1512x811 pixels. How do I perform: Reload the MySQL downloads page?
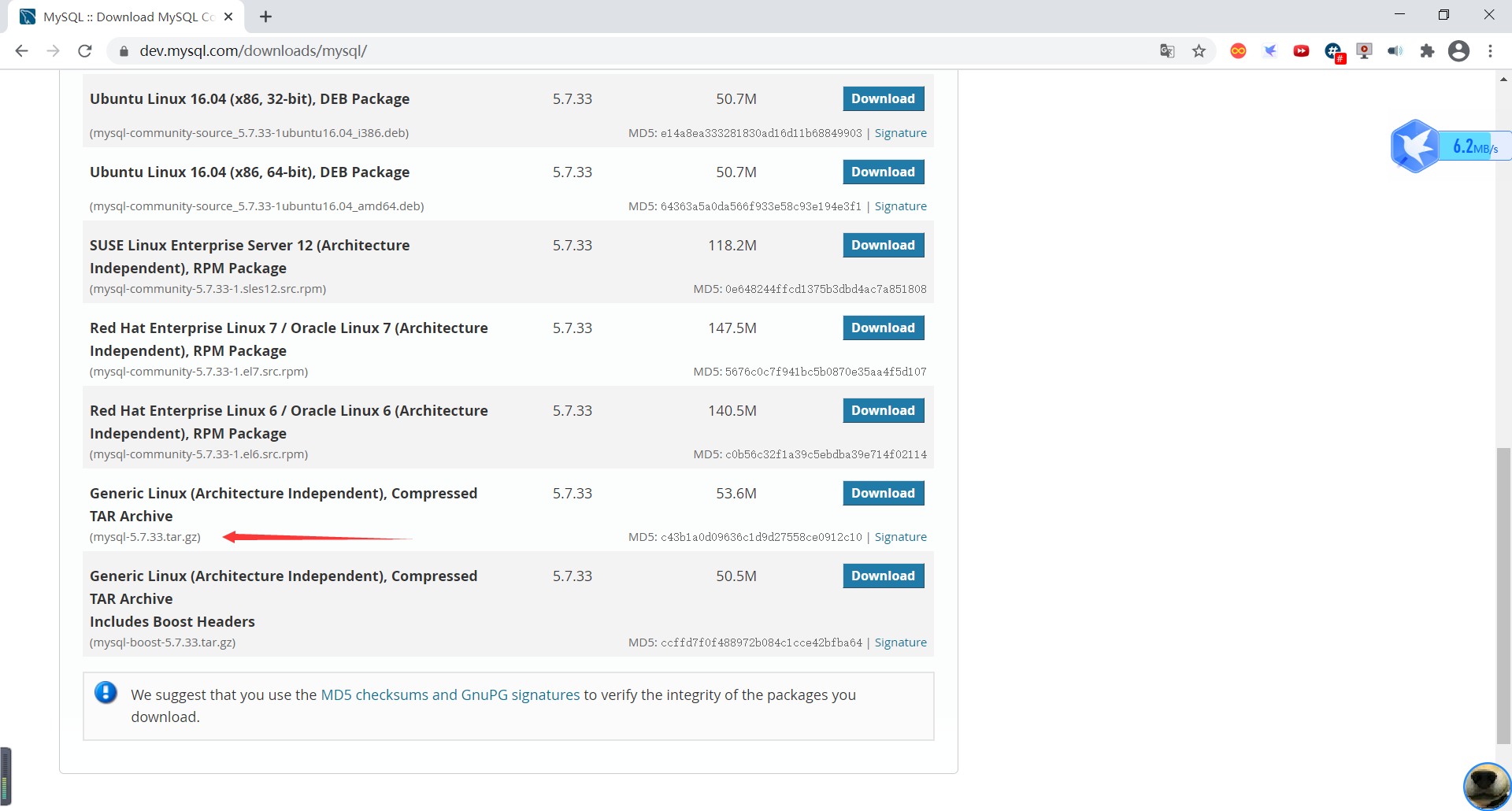85,51
